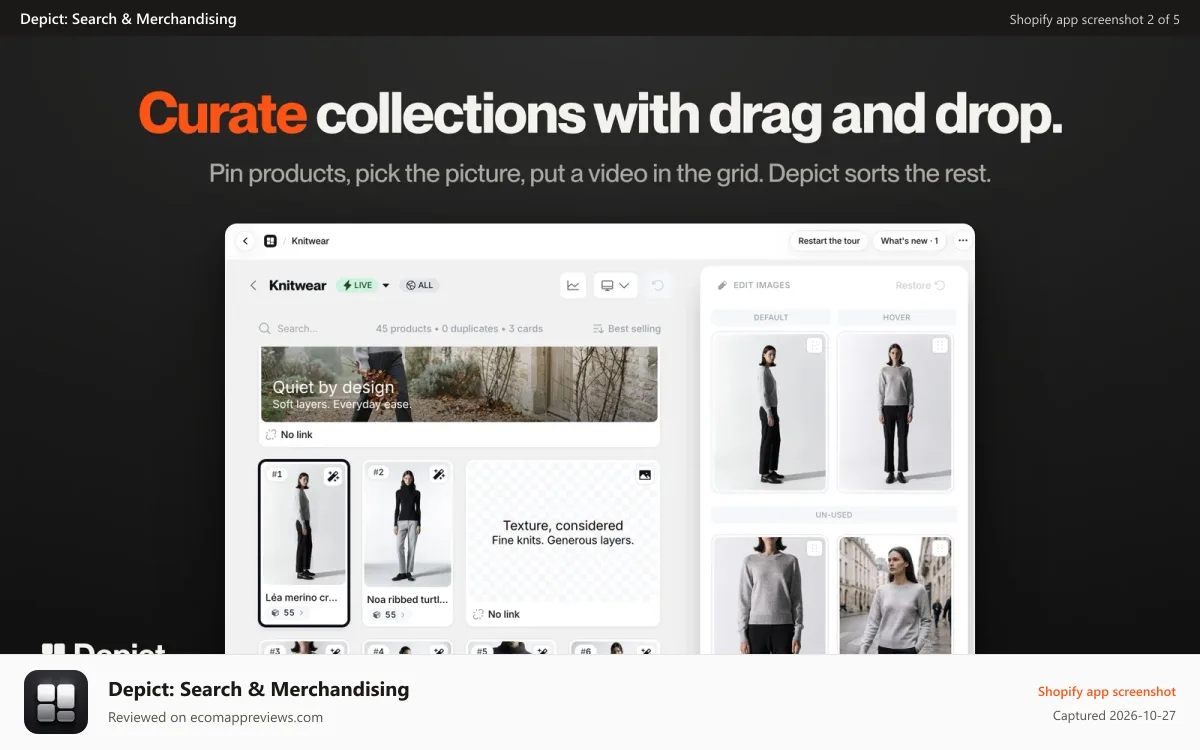The image size is (1200, 750).
Task: Click the Shopify app screenshot footer link
Action: click(1107, 691)
